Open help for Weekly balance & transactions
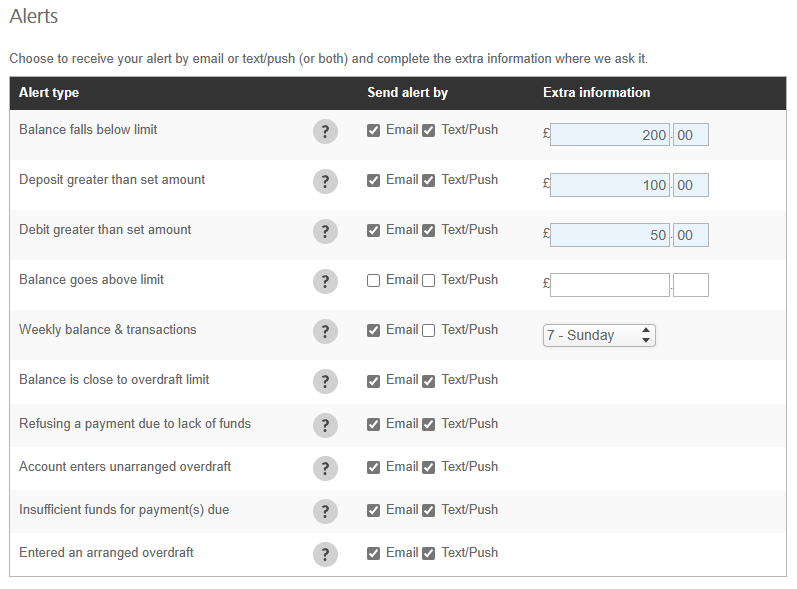 tap(325, 331)
